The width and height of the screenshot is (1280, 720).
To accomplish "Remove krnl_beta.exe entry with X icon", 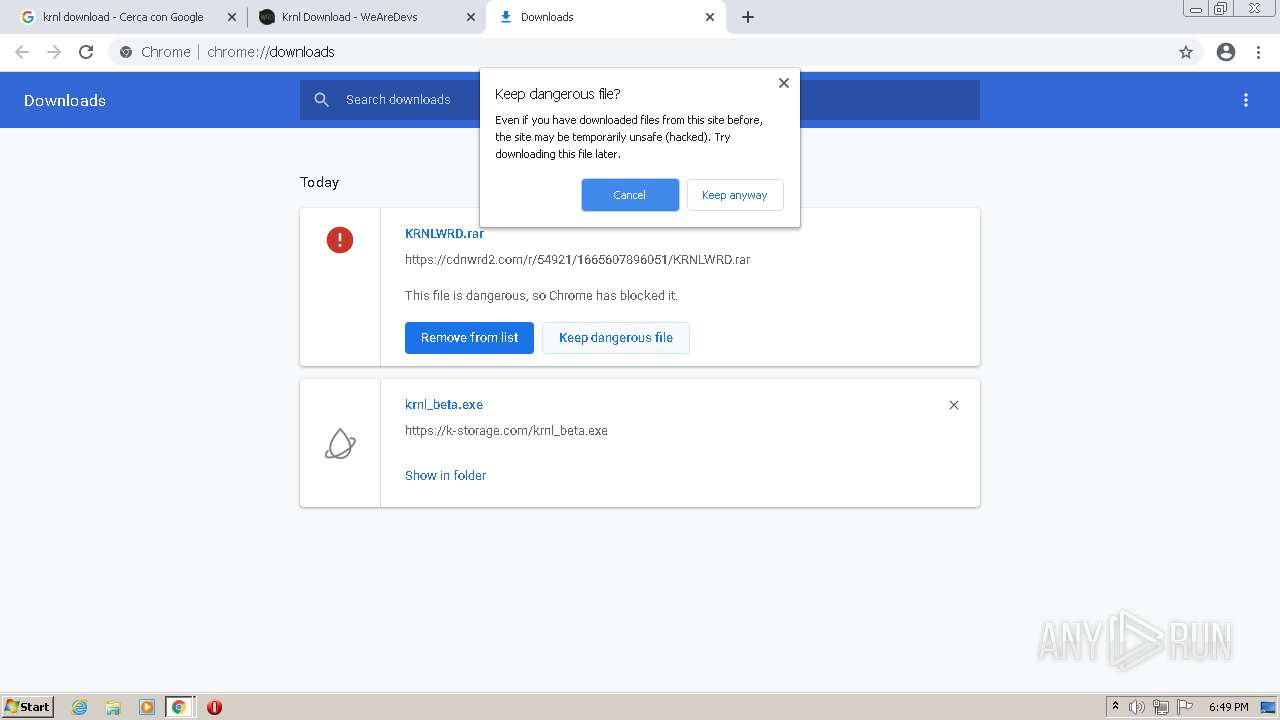I will [954, 405].
